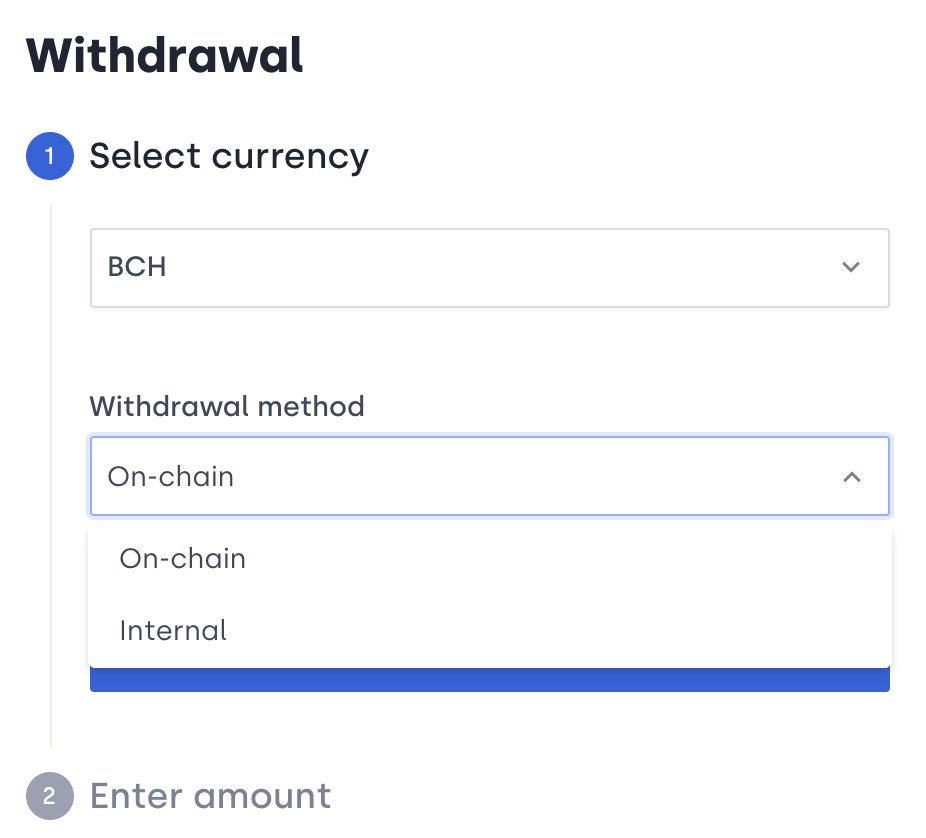Click the Select currency step title

tap(229, 156)
